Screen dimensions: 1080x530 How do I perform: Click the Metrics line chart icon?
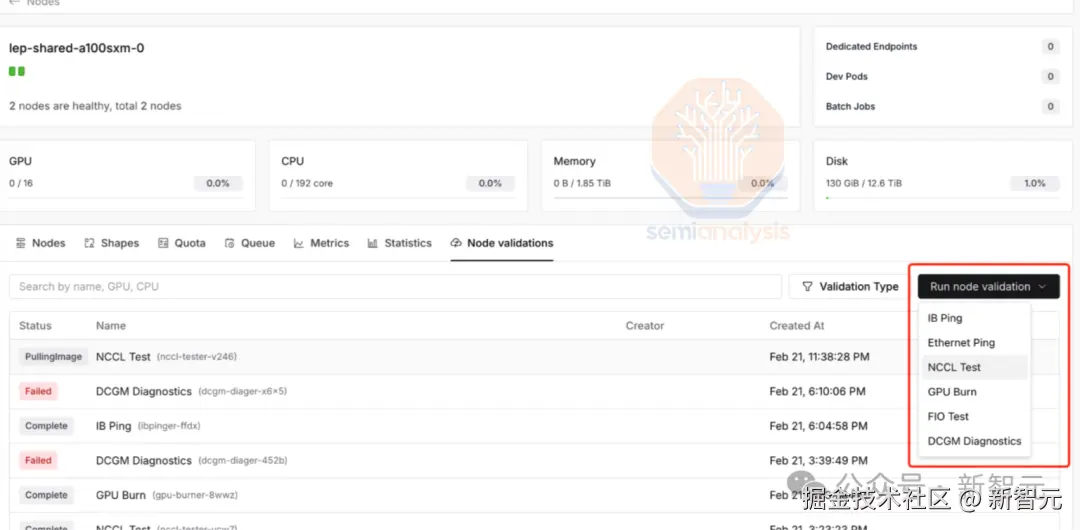tap(299, 243)
